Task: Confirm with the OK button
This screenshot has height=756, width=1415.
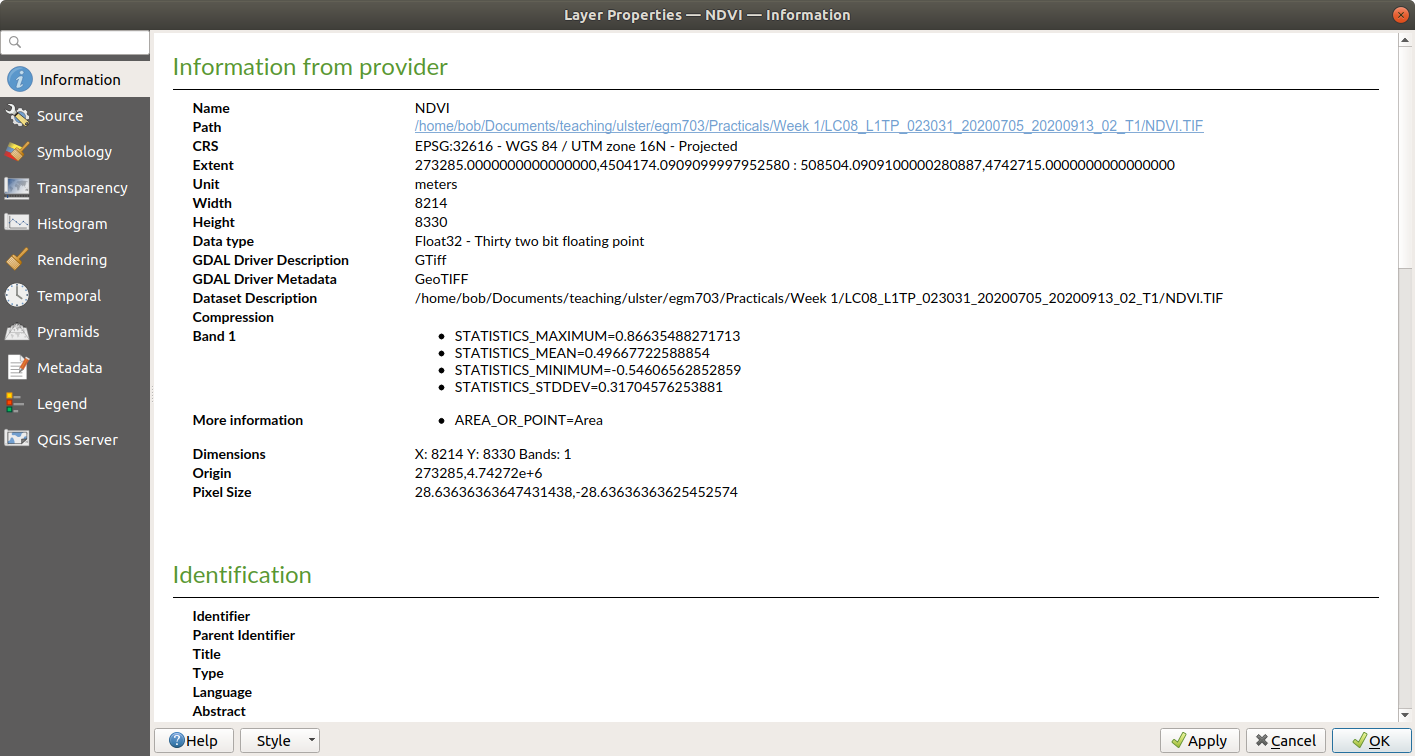Action: click(1370, 741)
